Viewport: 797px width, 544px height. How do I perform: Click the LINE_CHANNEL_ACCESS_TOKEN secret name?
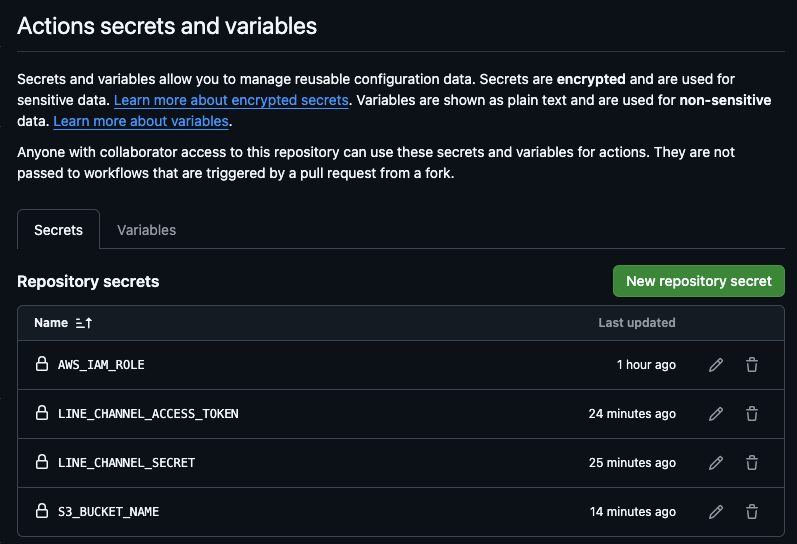pyautogui.click(x=148, y=414)
